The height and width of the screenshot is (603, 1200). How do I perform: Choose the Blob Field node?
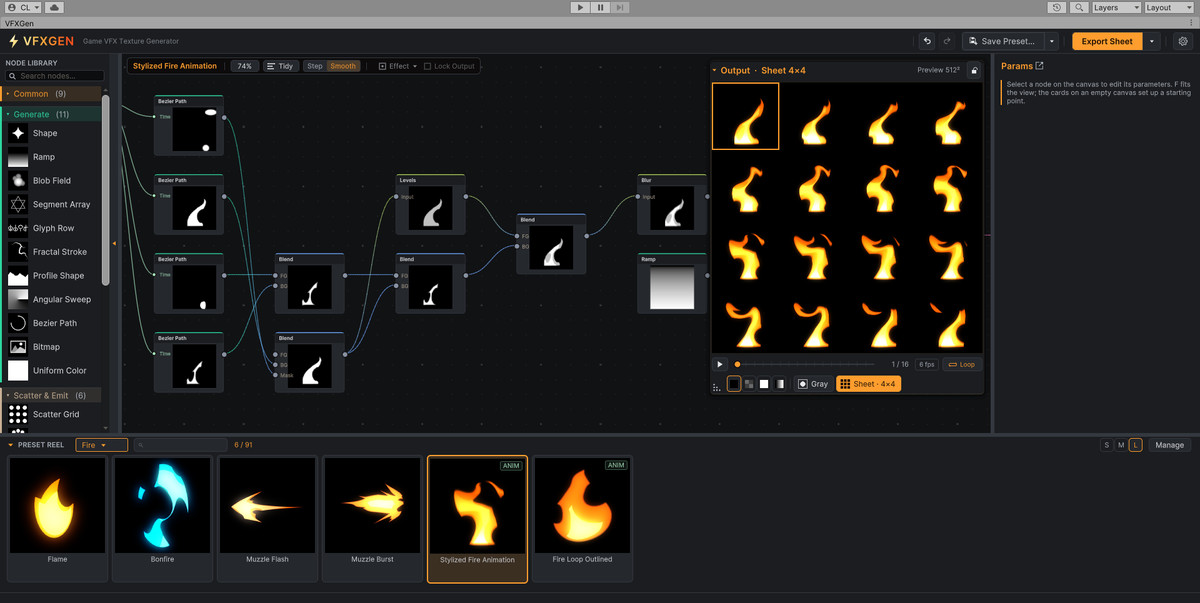[53, 181]
